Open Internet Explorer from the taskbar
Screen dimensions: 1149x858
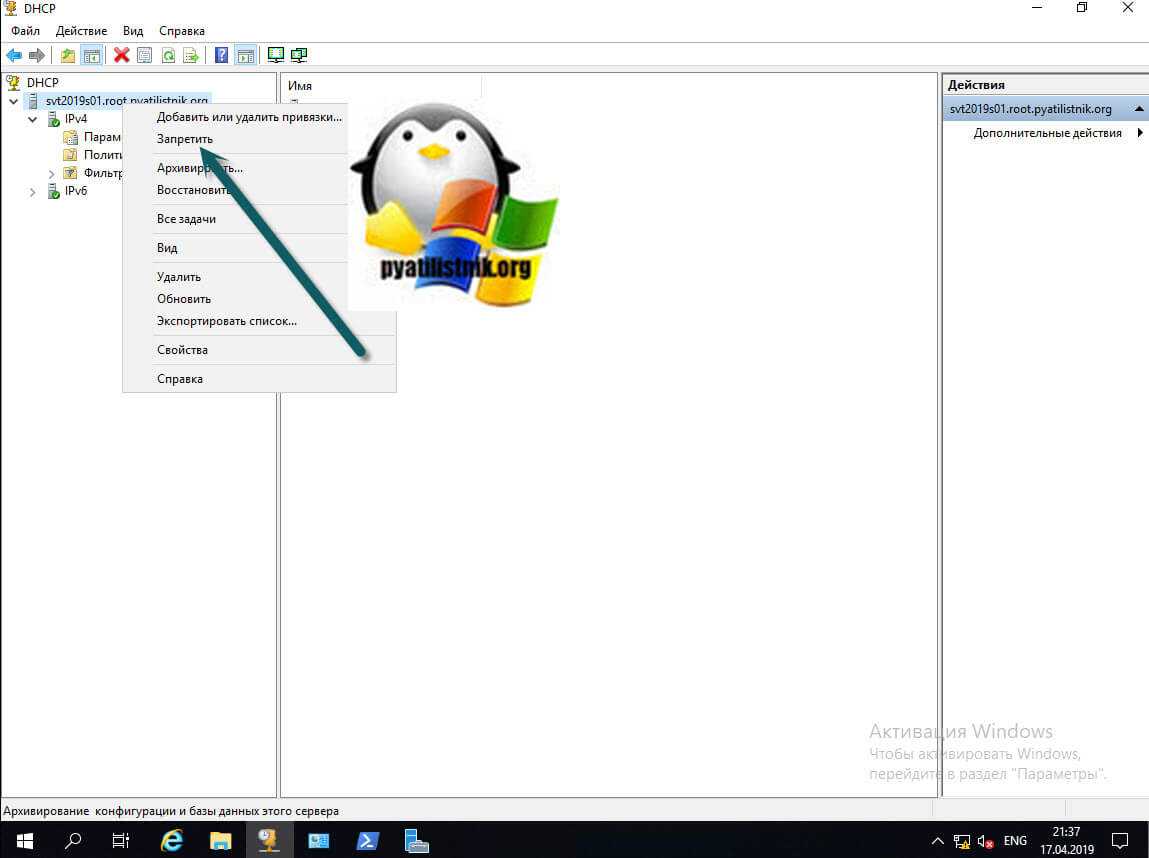tap(171, 841)
